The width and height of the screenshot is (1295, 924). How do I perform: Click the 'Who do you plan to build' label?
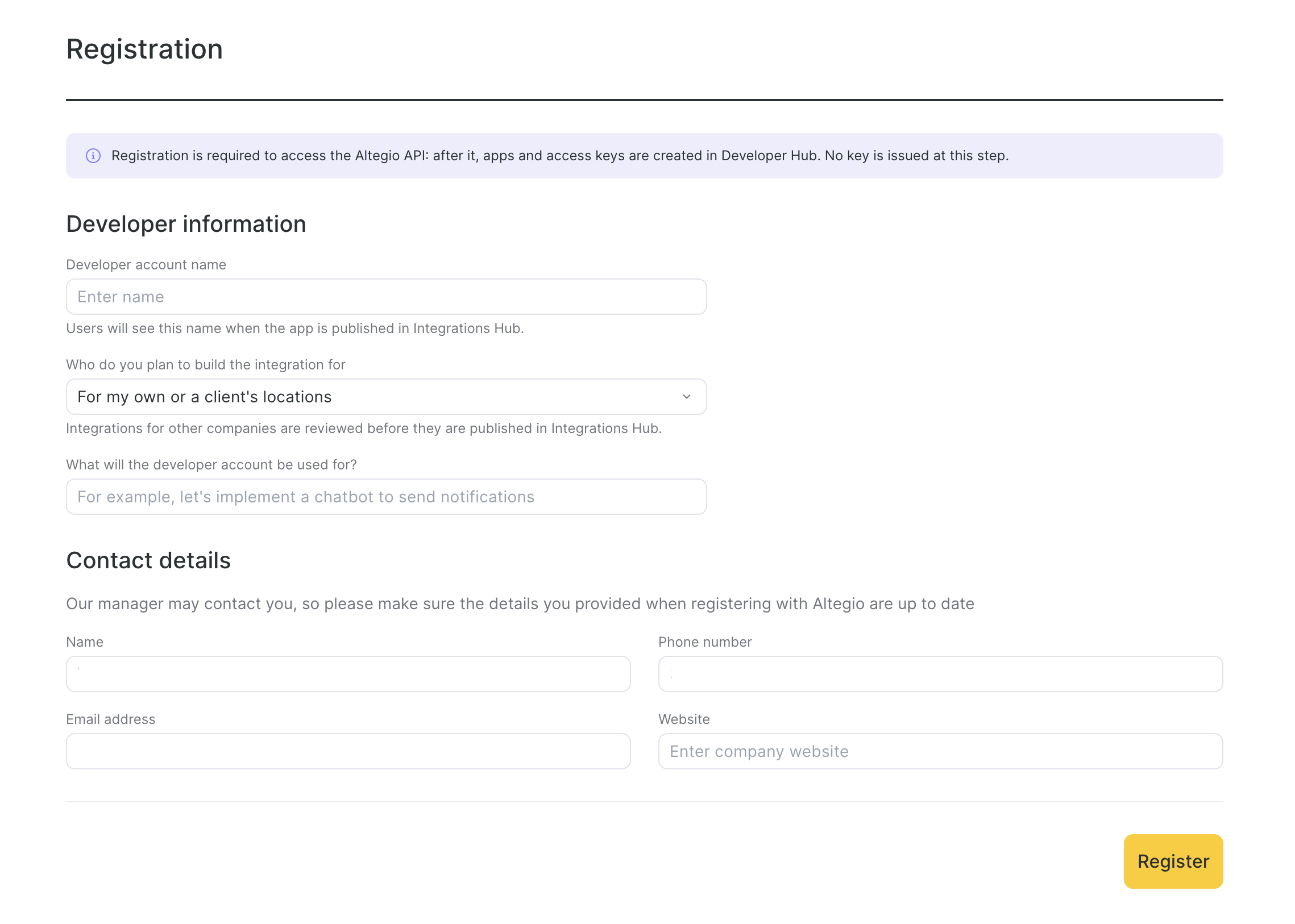coord(206,365)
